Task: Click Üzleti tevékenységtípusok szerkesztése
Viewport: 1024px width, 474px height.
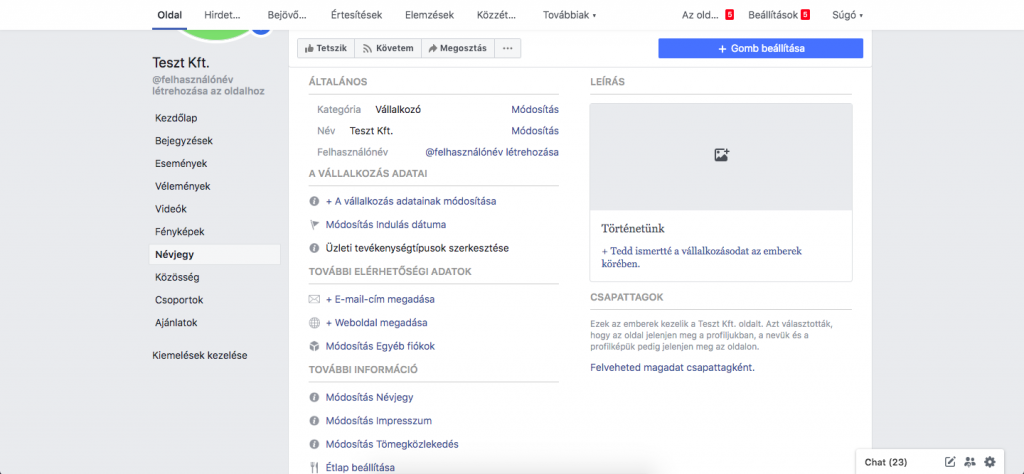Action: [x=417, y=248]
